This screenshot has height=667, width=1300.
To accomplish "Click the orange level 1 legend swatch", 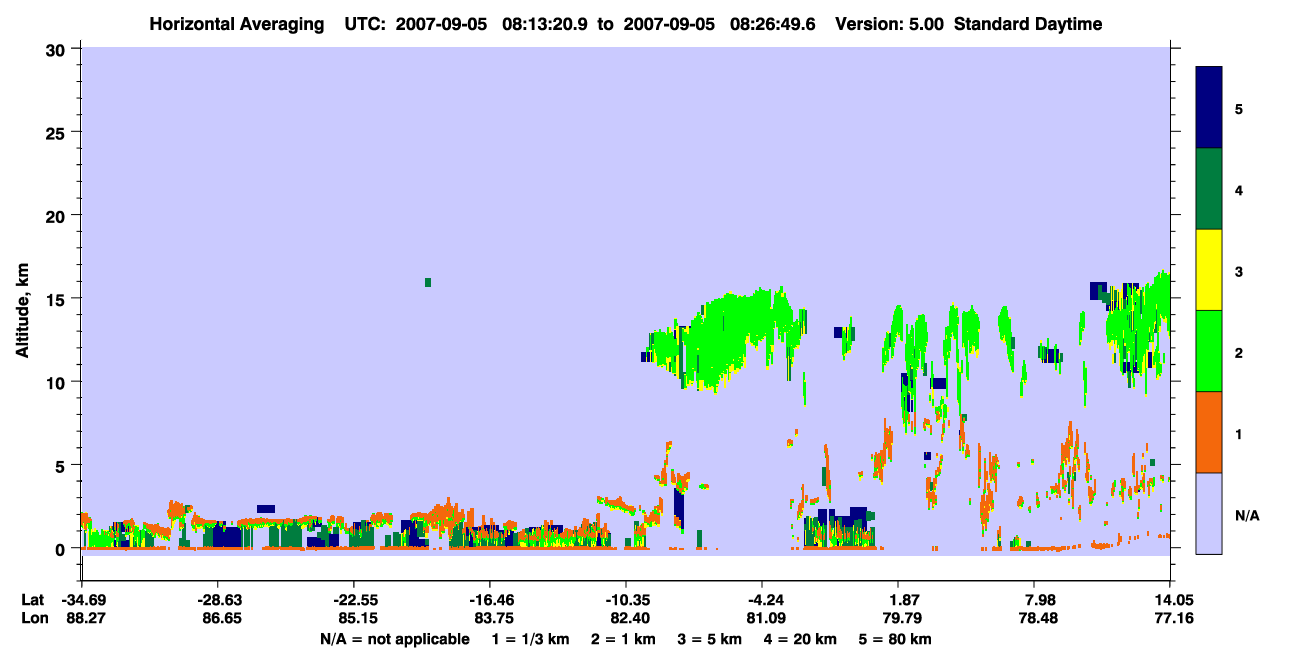I will [x=1209, y=432].
